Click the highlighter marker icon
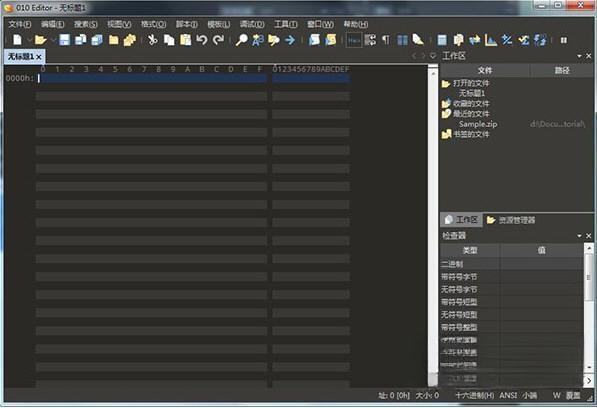 [x=418, y=40]
